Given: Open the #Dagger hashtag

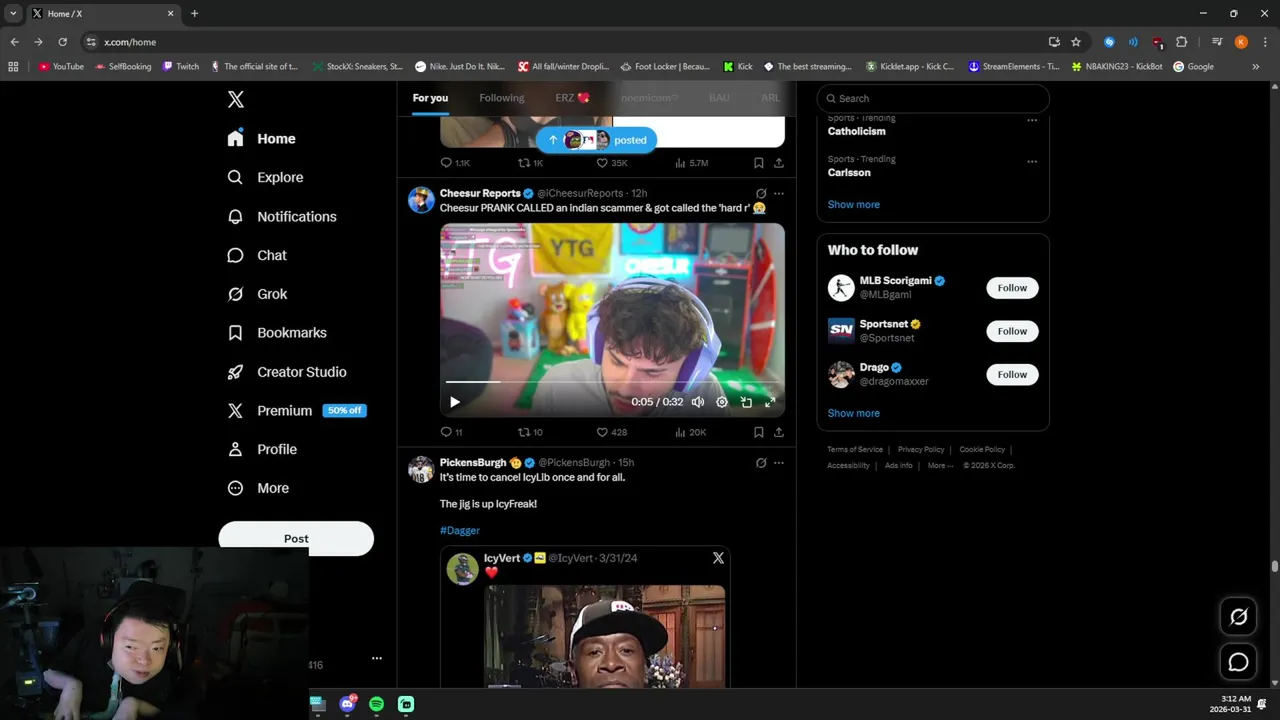Looking at the screenshot, I should (460, 530).
